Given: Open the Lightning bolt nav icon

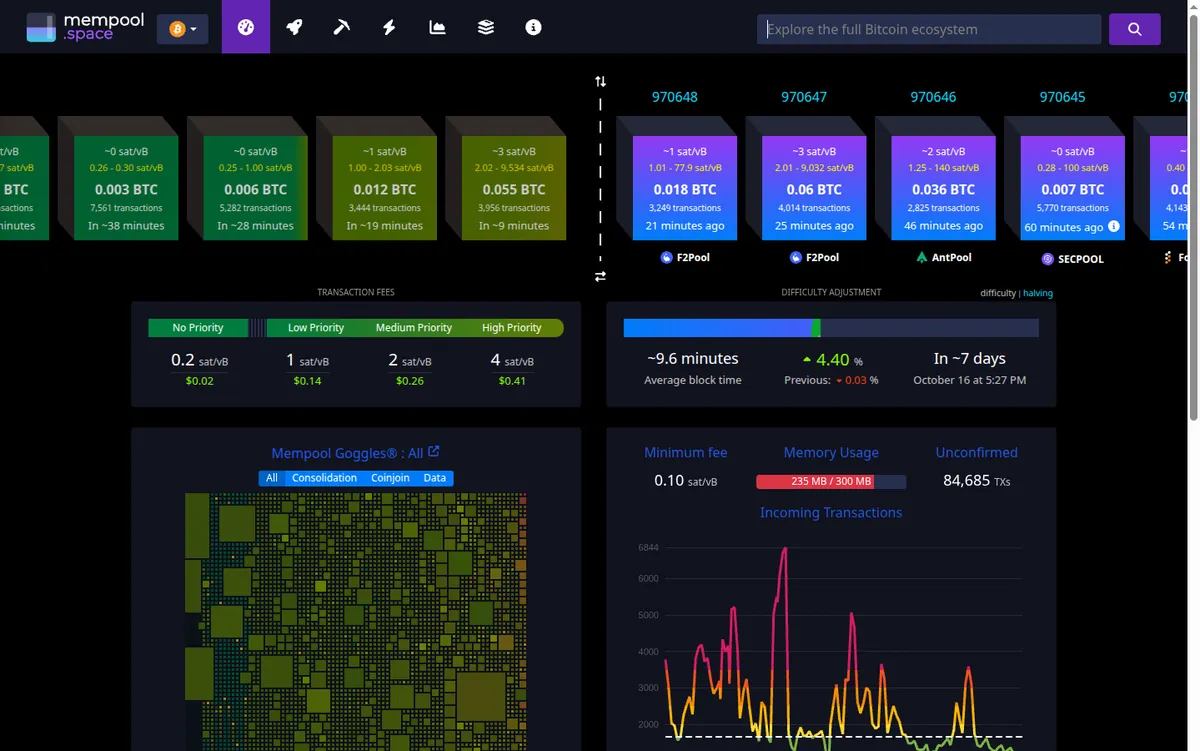Looking at the screenshot, I should tap(390, 27).
